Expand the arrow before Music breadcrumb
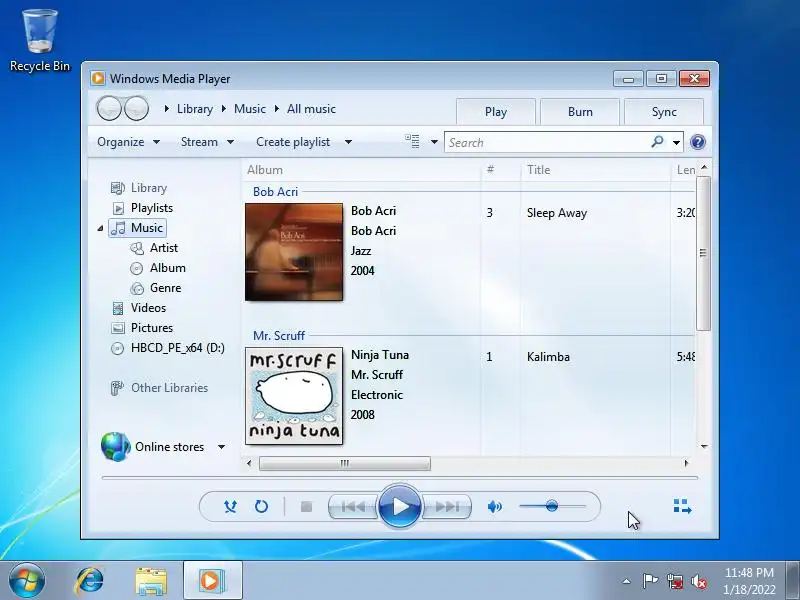The width and height of the screenshot is (800, 600). tap(223, 109)
